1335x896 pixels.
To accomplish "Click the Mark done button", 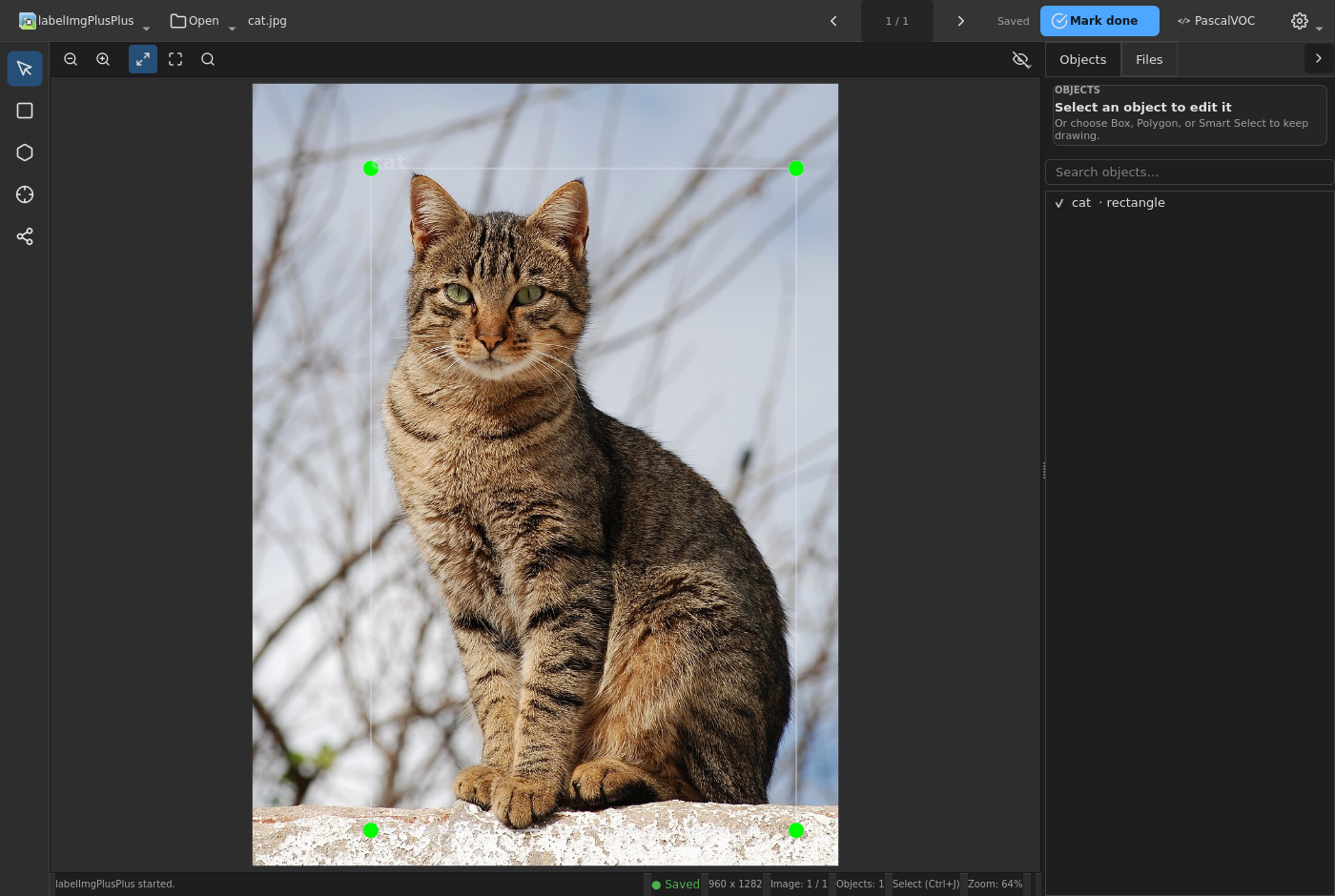I will 1099,21.
